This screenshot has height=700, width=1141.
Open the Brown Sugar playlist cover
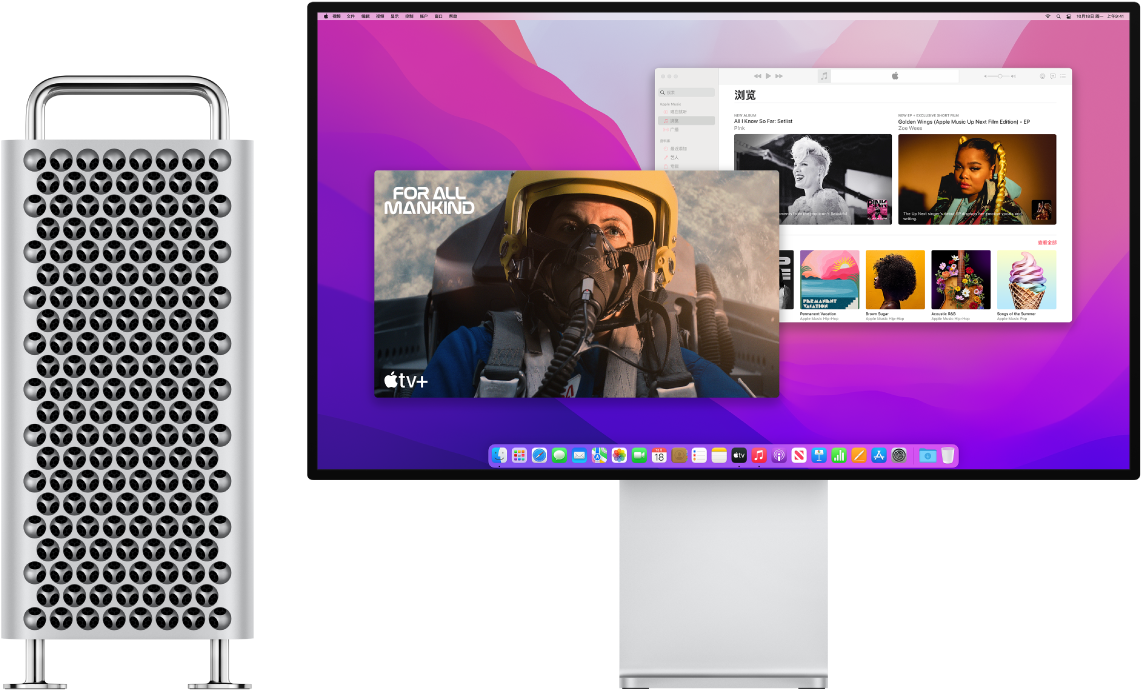895,280
